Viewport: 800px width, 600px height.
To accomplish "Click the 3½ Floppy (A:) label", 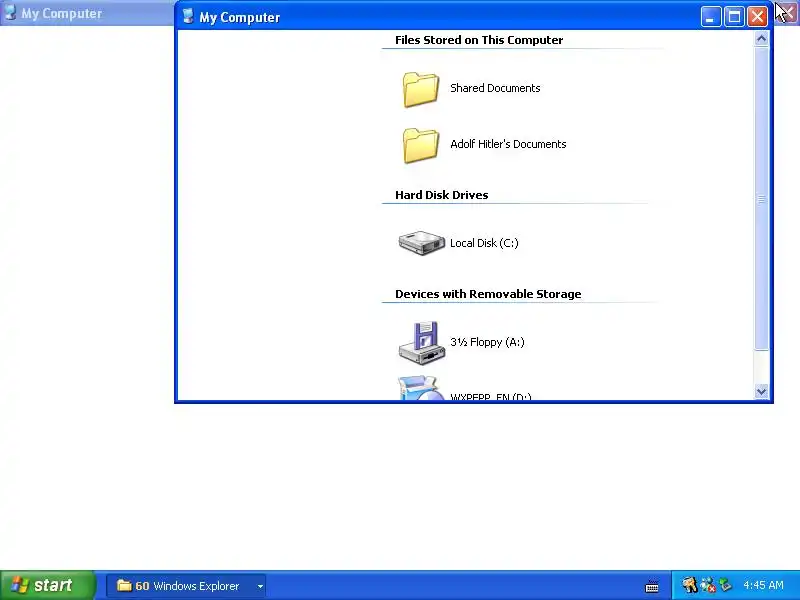I will click(487, 342).
